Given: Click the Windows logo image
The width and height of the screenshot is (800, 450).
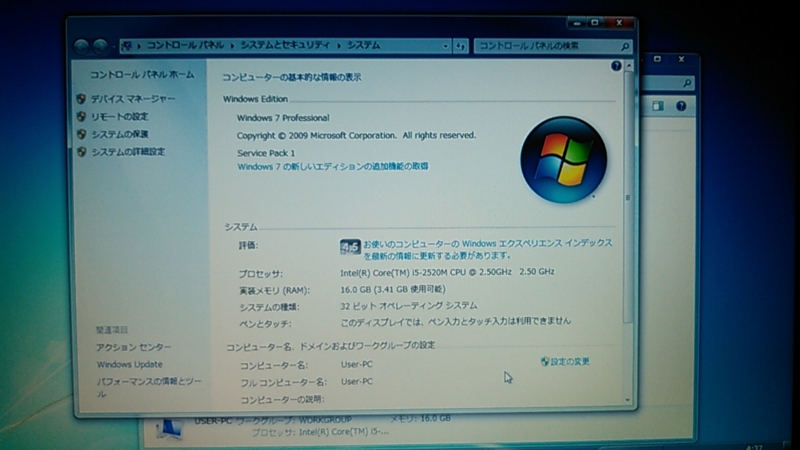Looking at the screenshot, I should click(x=563, y=160).
